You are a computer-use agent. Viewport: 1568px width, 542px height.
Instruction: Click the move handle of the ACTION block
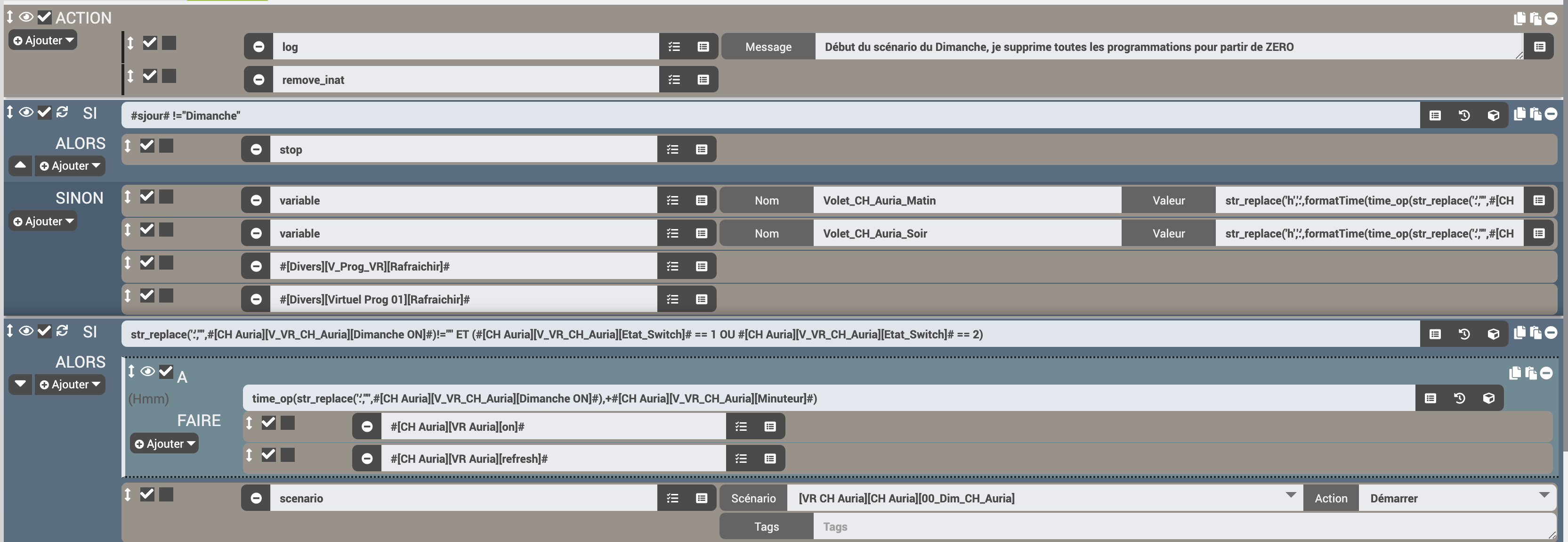click(x=10, y=16)
